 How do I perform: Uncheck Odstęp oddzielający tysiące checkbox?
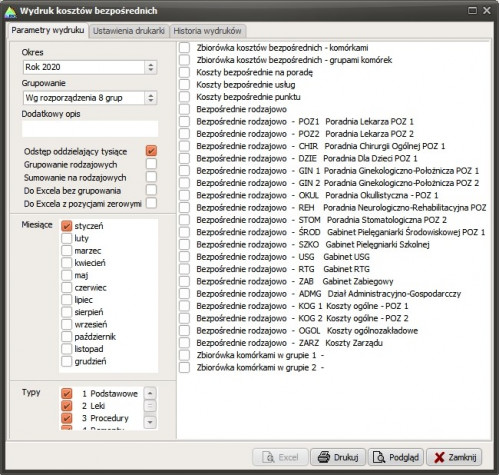pos(151,151)
